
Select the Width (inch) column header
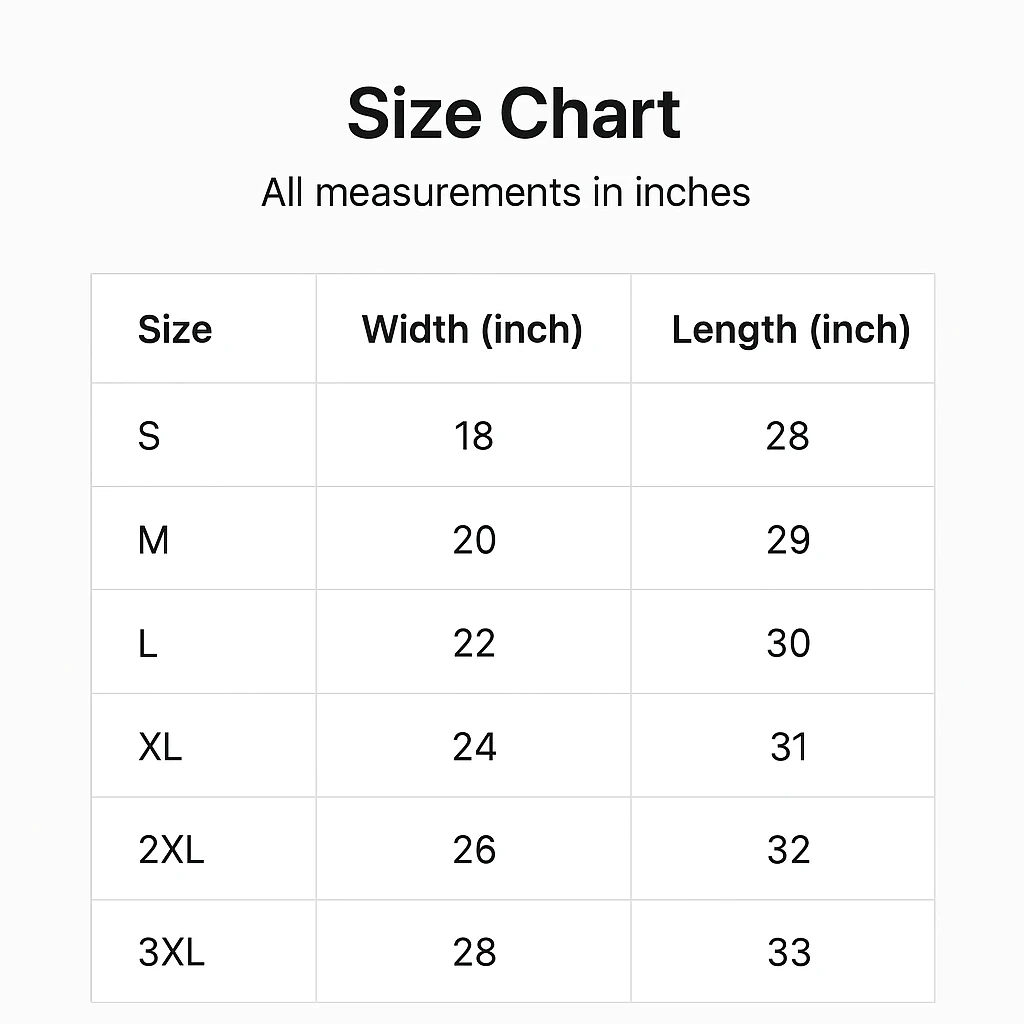(x=472, y=329)
